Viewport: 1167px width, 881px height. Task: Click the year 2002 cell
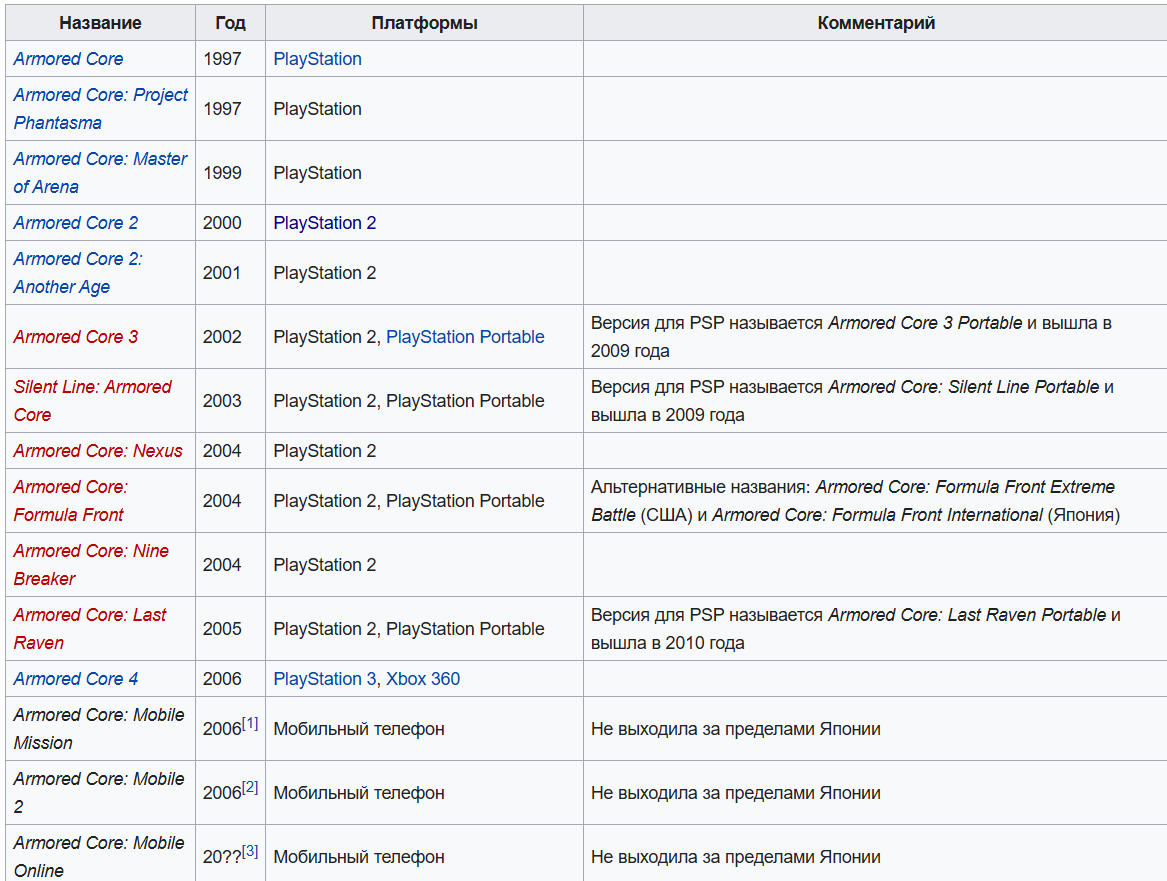click(231, 336)
